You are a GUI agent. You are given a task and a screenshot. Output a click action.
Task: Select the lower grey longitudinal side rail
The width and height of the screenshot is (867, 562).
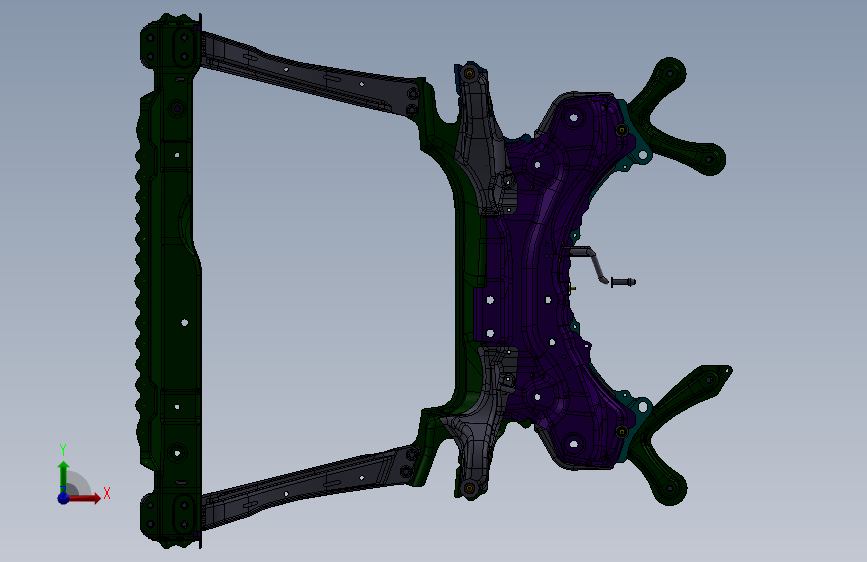[310, 487]
